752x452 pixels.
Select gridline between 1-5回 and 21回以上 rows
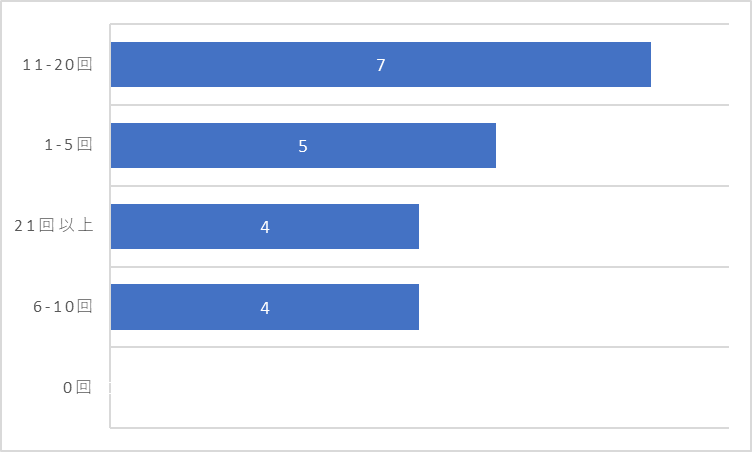420,186
